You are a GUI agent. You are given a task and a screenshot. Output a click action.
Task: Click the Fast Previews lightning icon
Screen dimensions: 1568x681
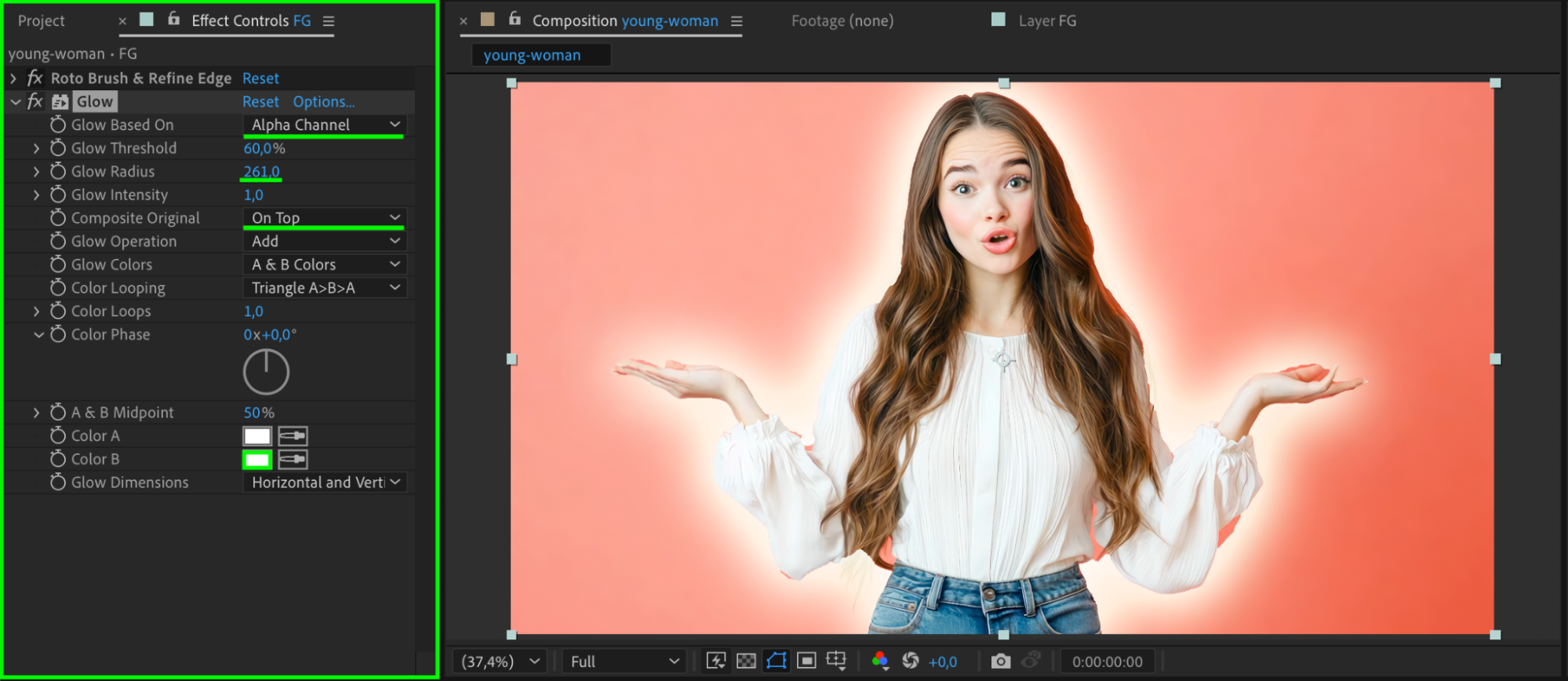[715, 661]
